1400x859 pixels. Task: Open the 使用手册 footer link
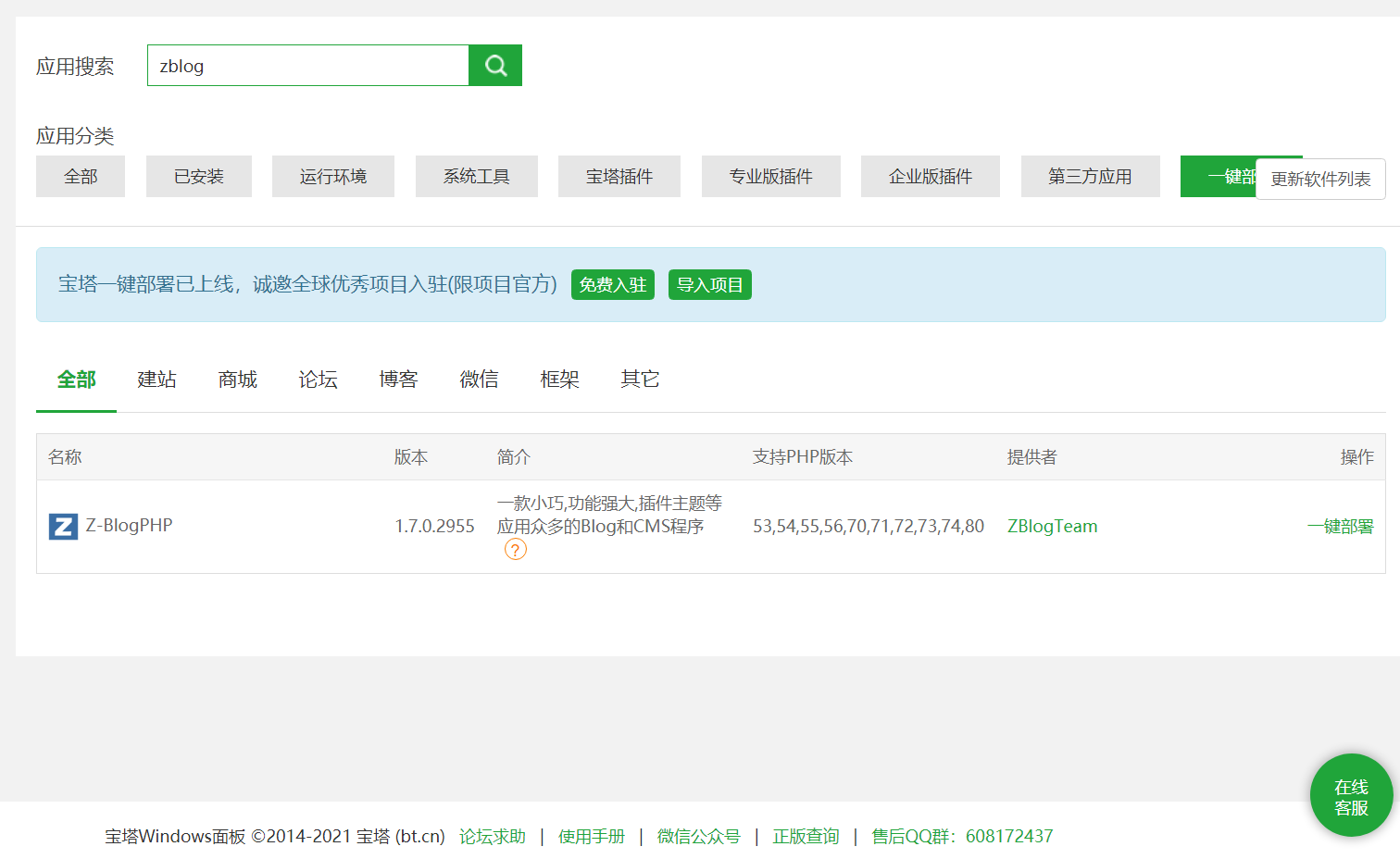[592, 837]
